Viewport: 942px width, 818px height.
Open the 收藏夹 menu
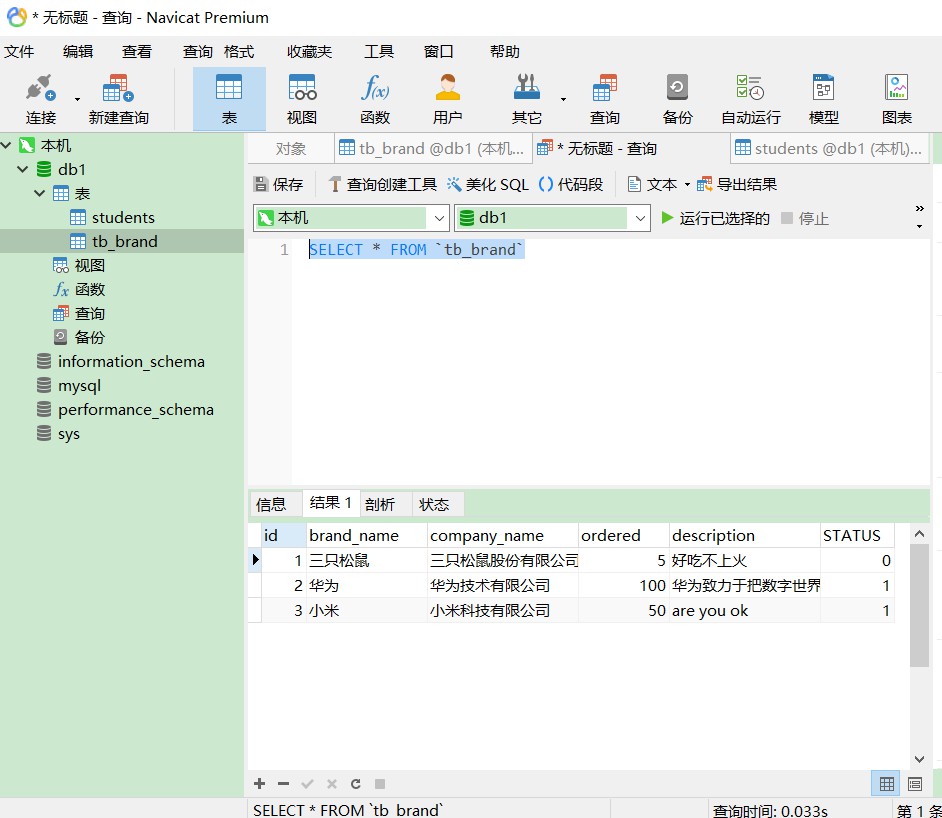[x=309, y=52]
